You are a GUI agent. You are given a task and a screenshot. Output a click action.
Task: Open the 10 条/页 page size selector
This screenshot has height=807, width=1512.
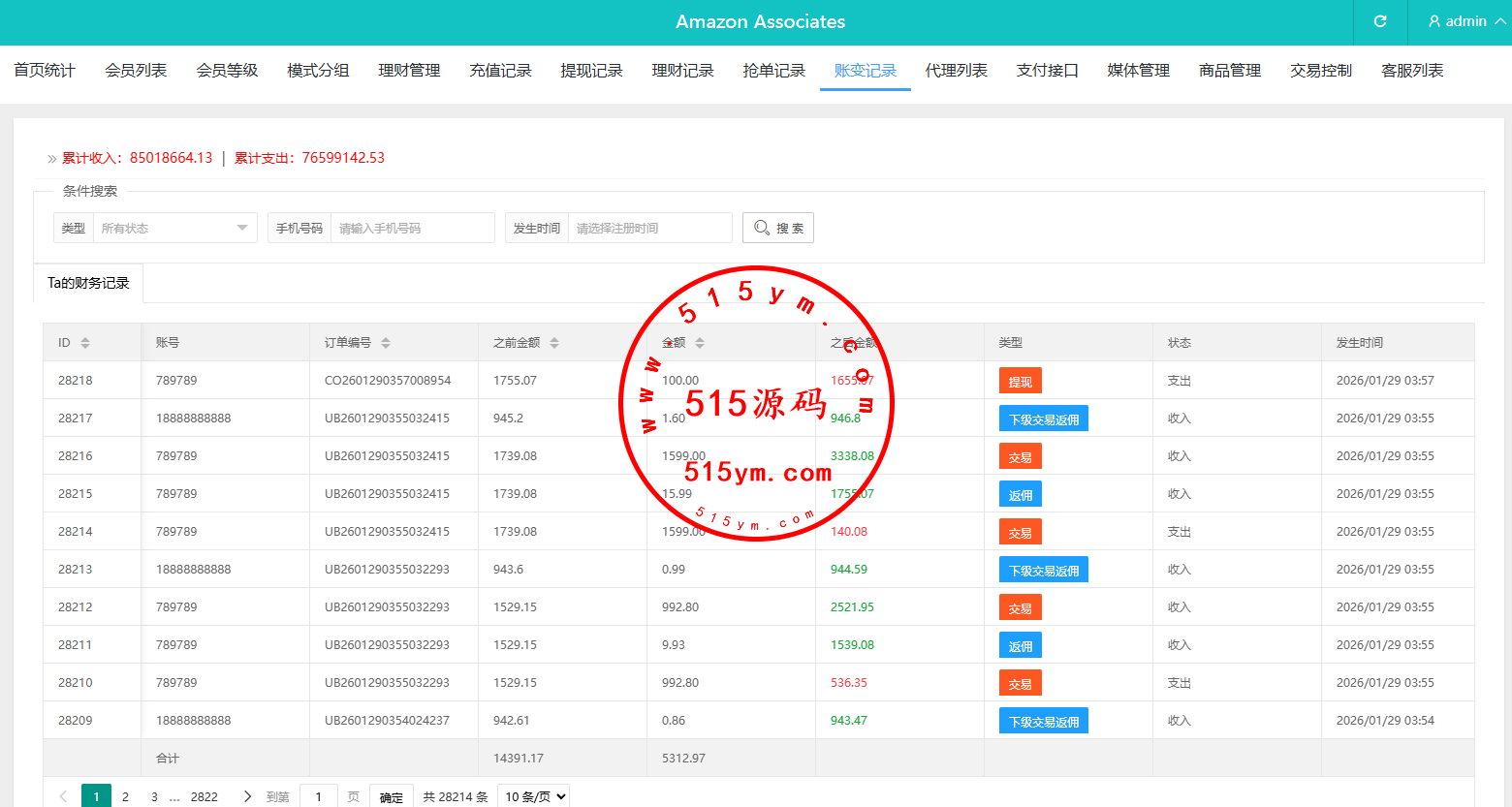click(x=533, y=796)
